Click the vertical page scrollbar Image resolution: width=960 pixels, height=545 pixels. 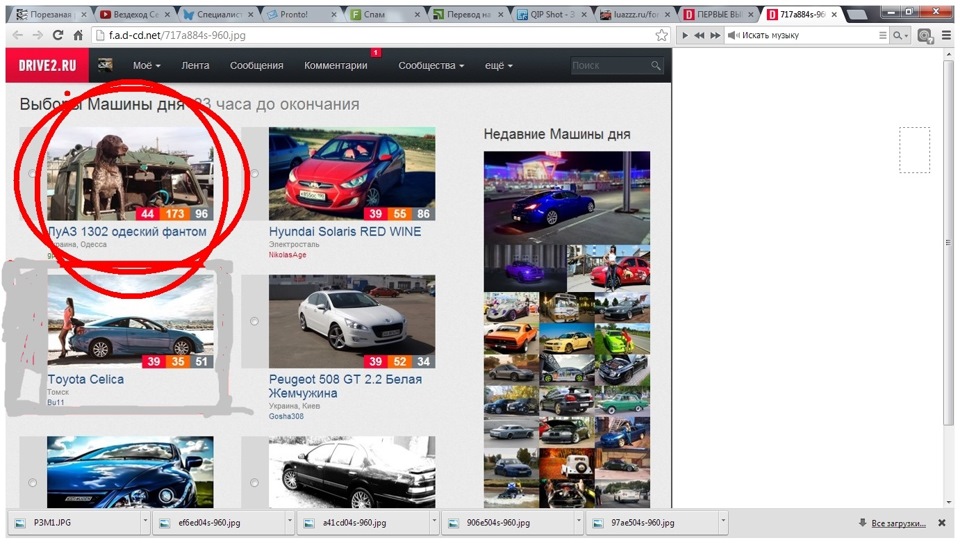pyautogui.click(x=948, y=241)
